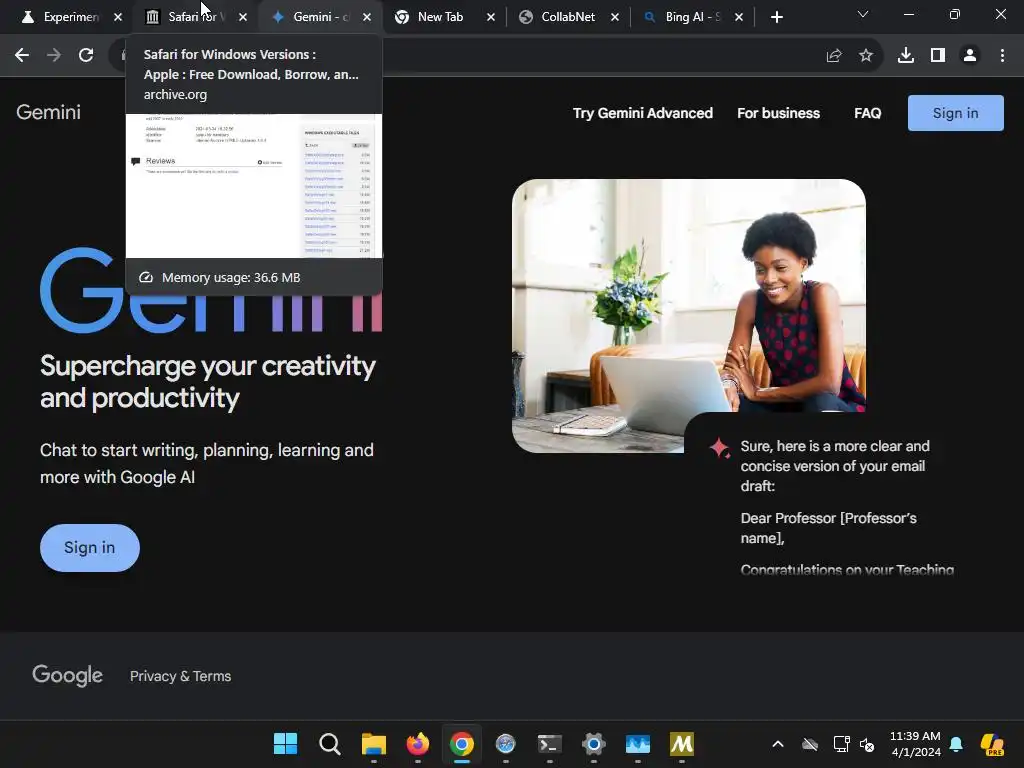Open Windows taskbar search

click(330, 744)
